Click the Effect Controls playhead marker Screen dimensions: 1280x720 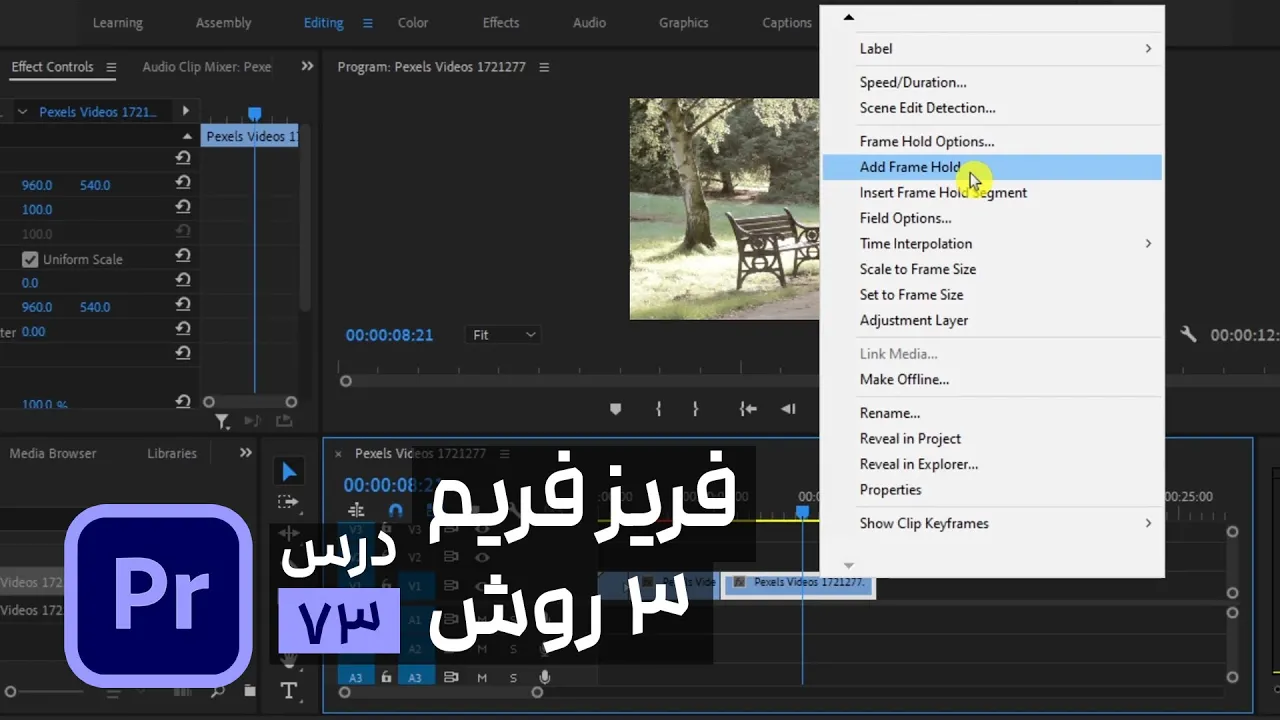254,114
